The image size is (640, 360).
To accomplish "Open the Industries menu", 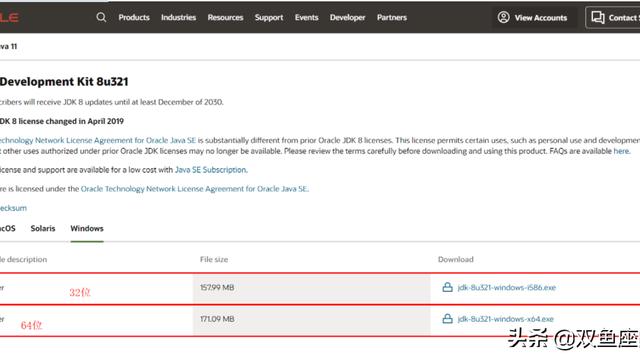I will tap(178, 18).
